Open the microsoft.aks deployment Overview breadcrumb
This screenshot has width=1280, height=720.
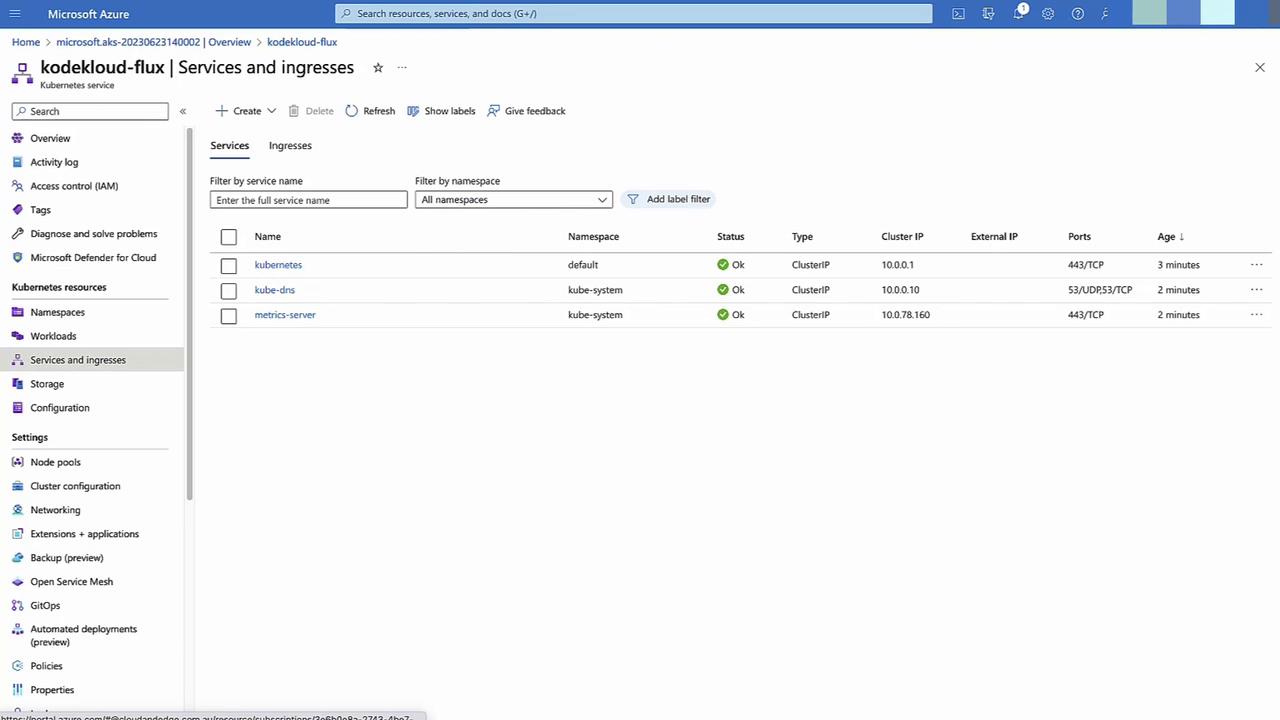[153, 42]
